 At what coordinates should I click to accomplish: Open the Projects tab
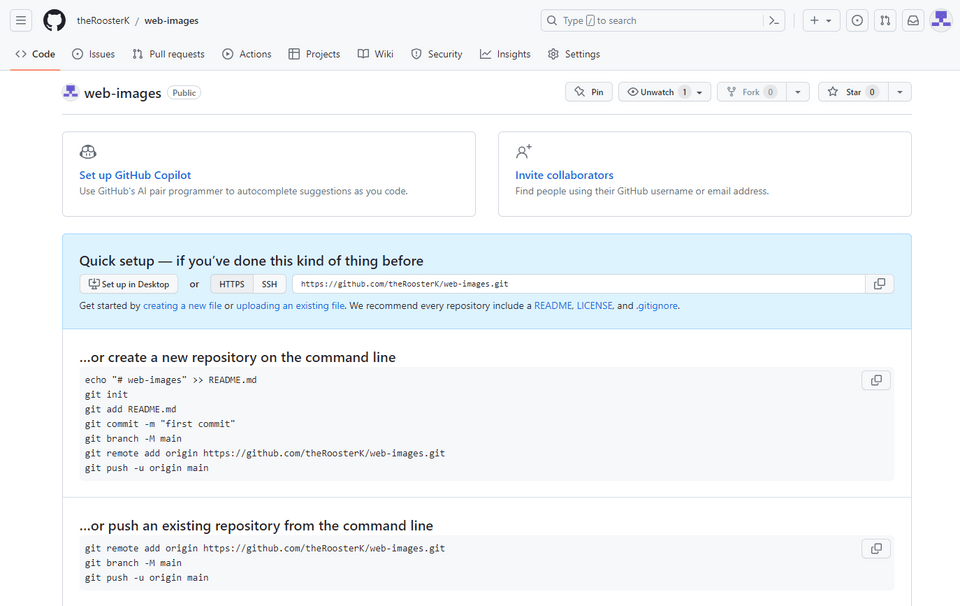click(x=314, y=54)
